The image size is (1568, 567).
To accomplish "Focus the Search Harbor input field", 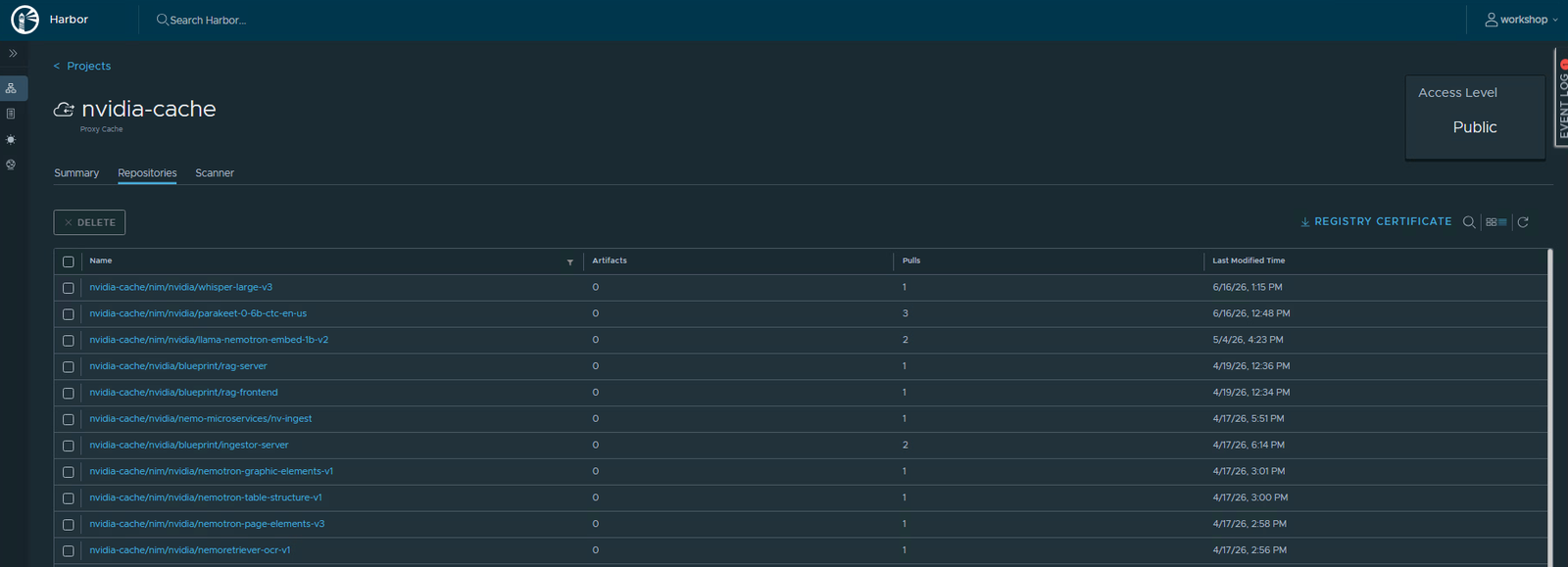I will coord(208,20).
